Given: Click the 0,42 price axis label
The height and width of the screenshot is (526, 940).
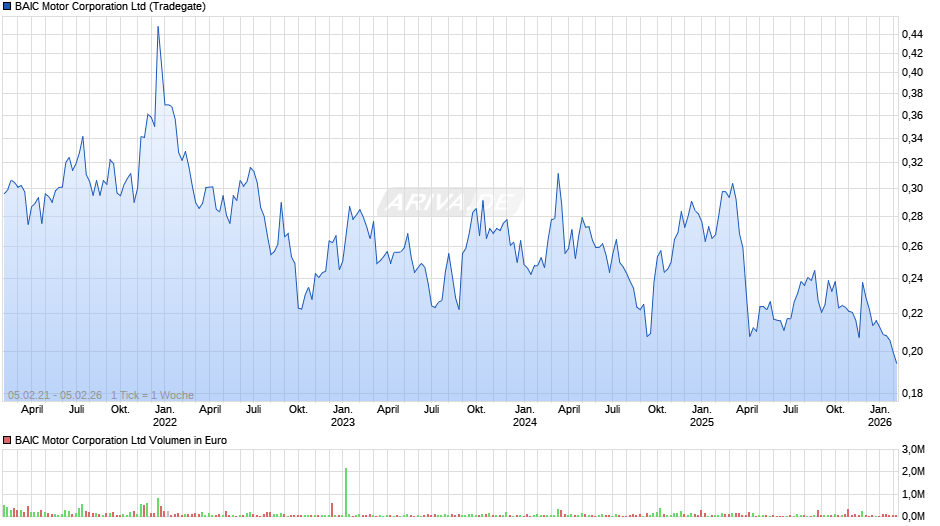Looking at the screenshot, I should 912,53.
